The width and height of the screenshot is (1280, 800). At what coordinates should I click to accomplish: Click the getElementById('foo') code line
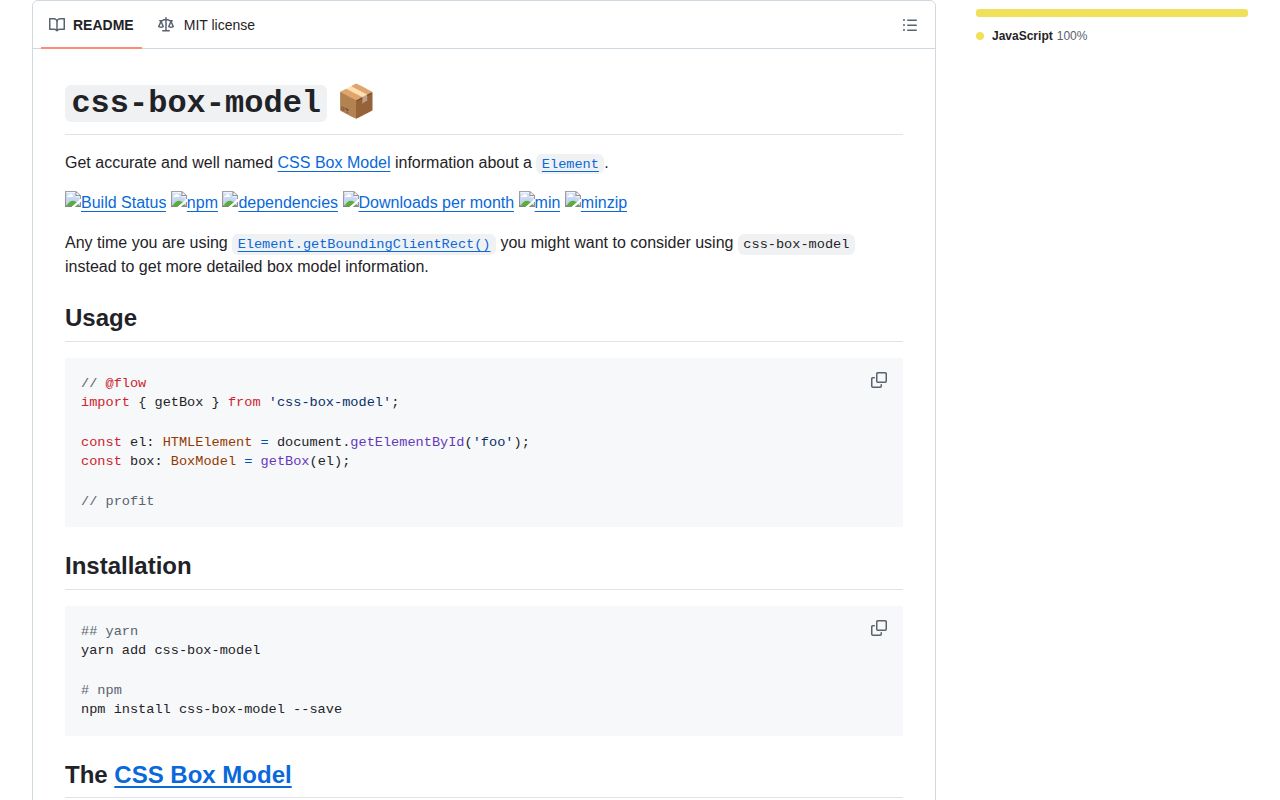[305, 442]
